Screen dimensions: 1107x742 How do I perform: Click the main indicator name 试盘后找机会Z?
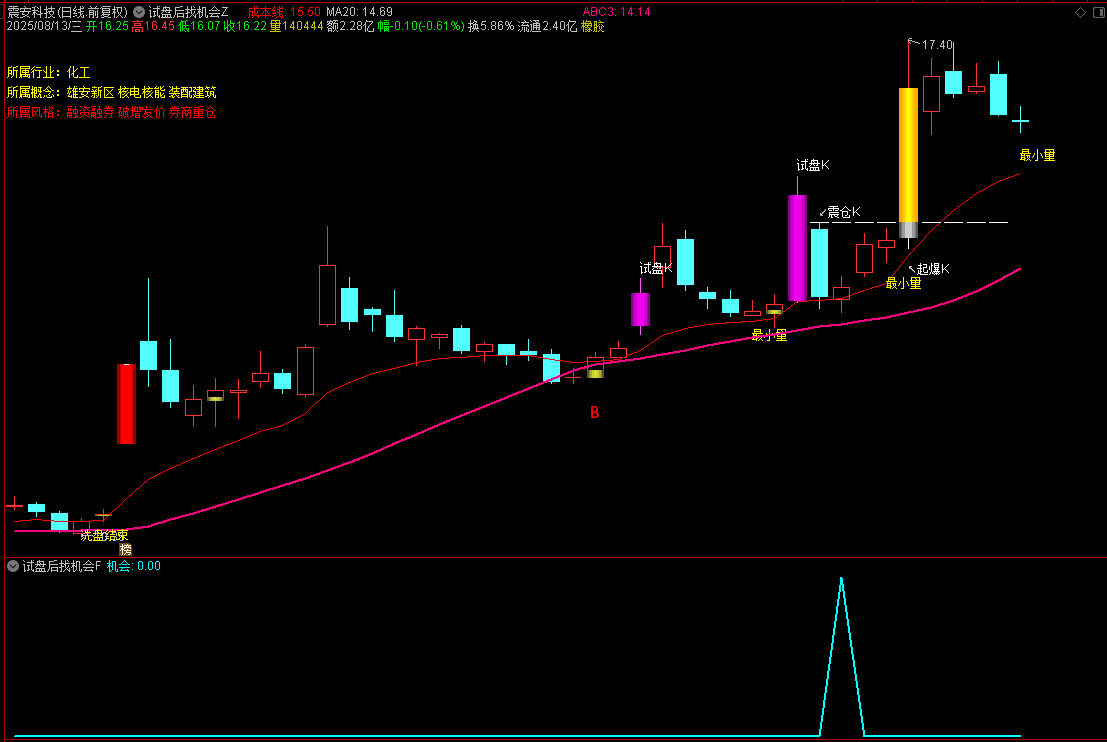189,12
